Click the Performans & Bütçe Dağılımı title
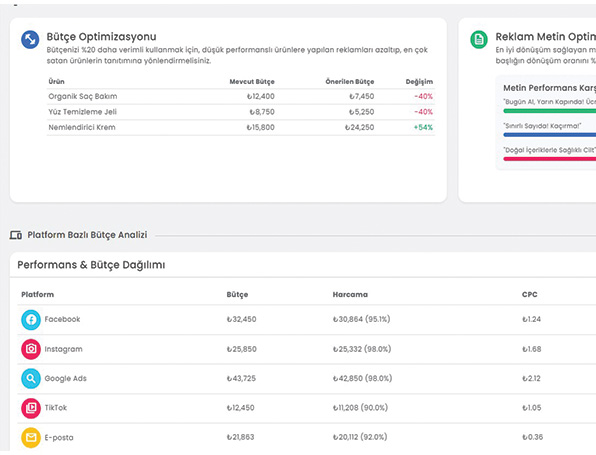The width and height of the screenshot is (596, 455). tap(91, 265)
